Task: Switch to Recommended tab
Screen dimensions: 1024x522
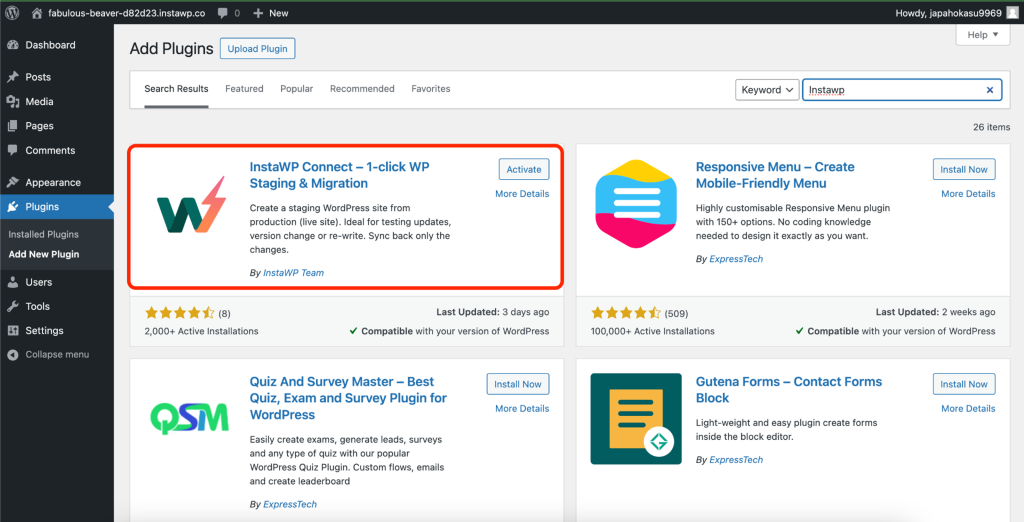Action: click(x=362, y=89)
